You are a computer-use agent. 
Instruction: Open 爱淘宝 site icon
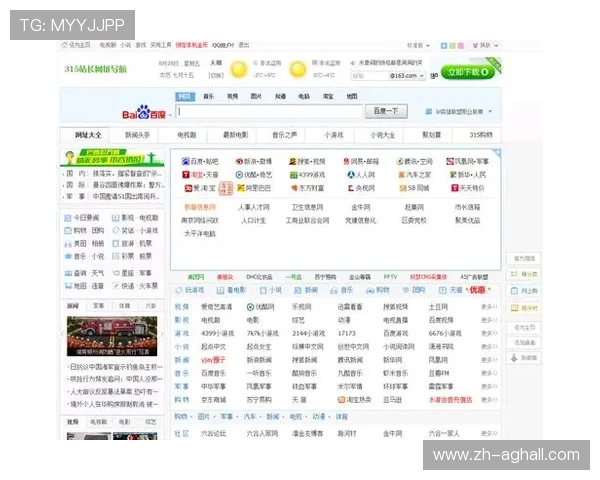188,188
